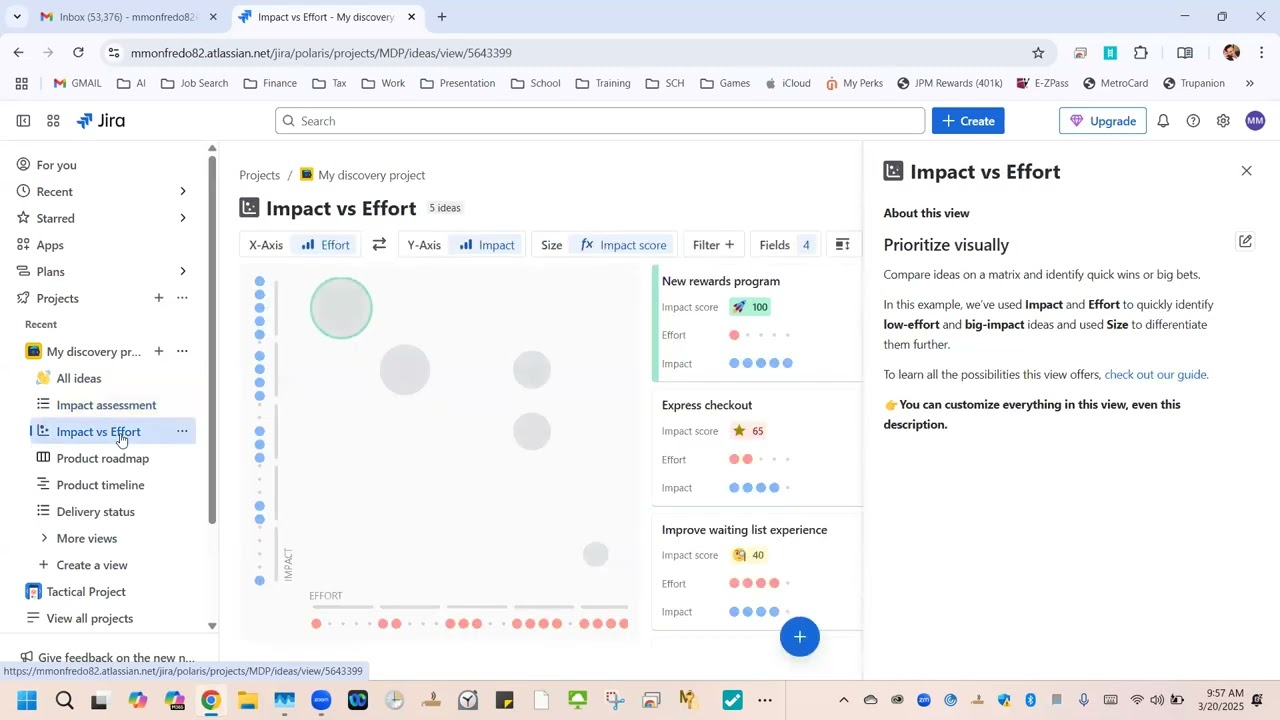Click the Create button
This screenshot has width=1280, height=720.
pyautogui.click(x=968, y=121)
